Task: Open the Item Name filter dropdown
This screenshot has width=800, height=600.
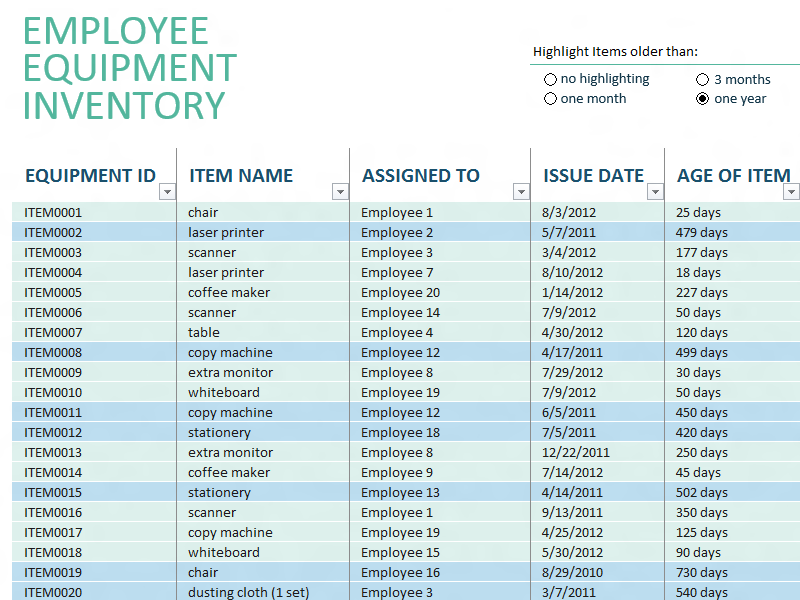Action: (340, 192)
